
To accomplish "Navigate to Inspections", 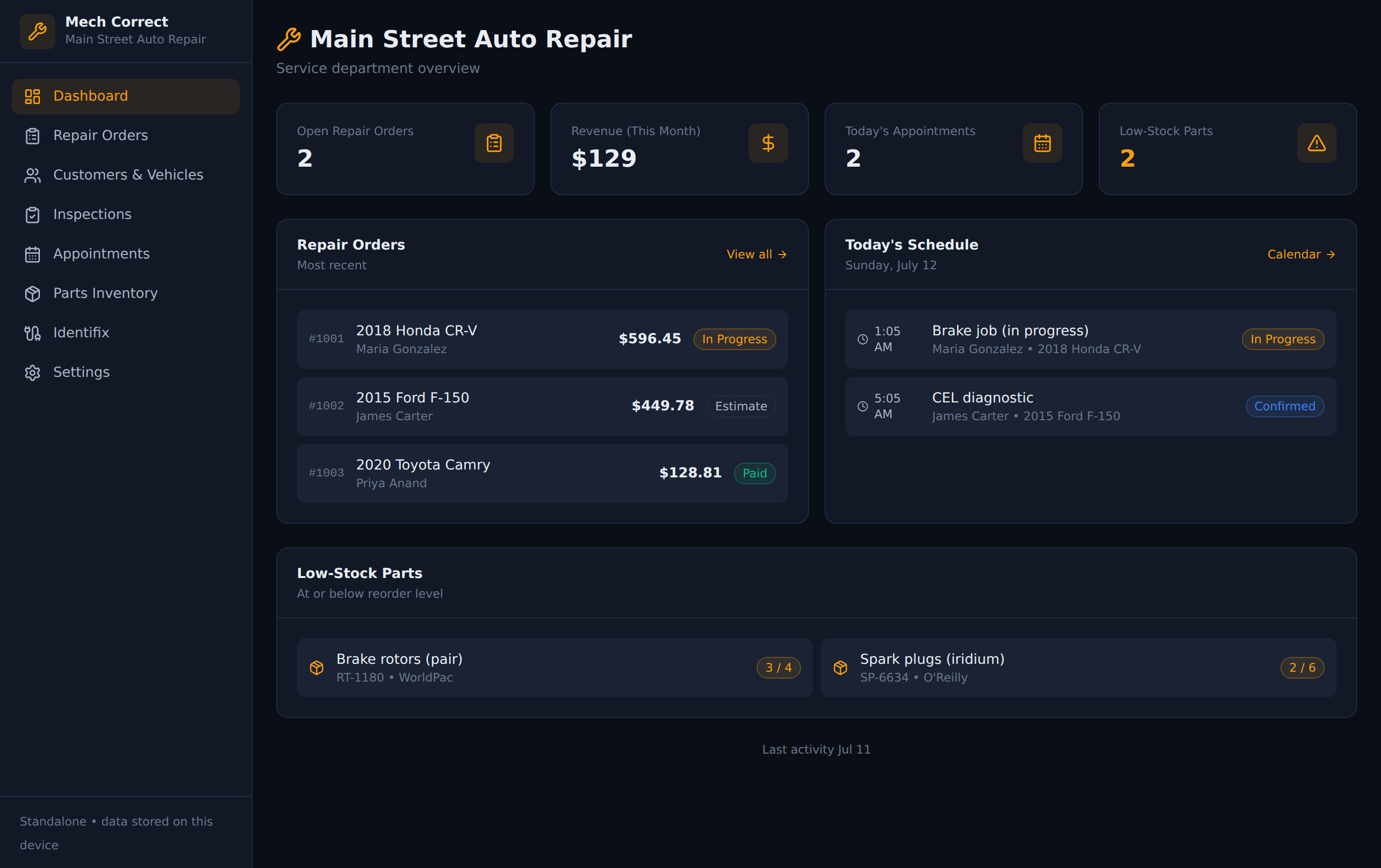I will 126,215.
